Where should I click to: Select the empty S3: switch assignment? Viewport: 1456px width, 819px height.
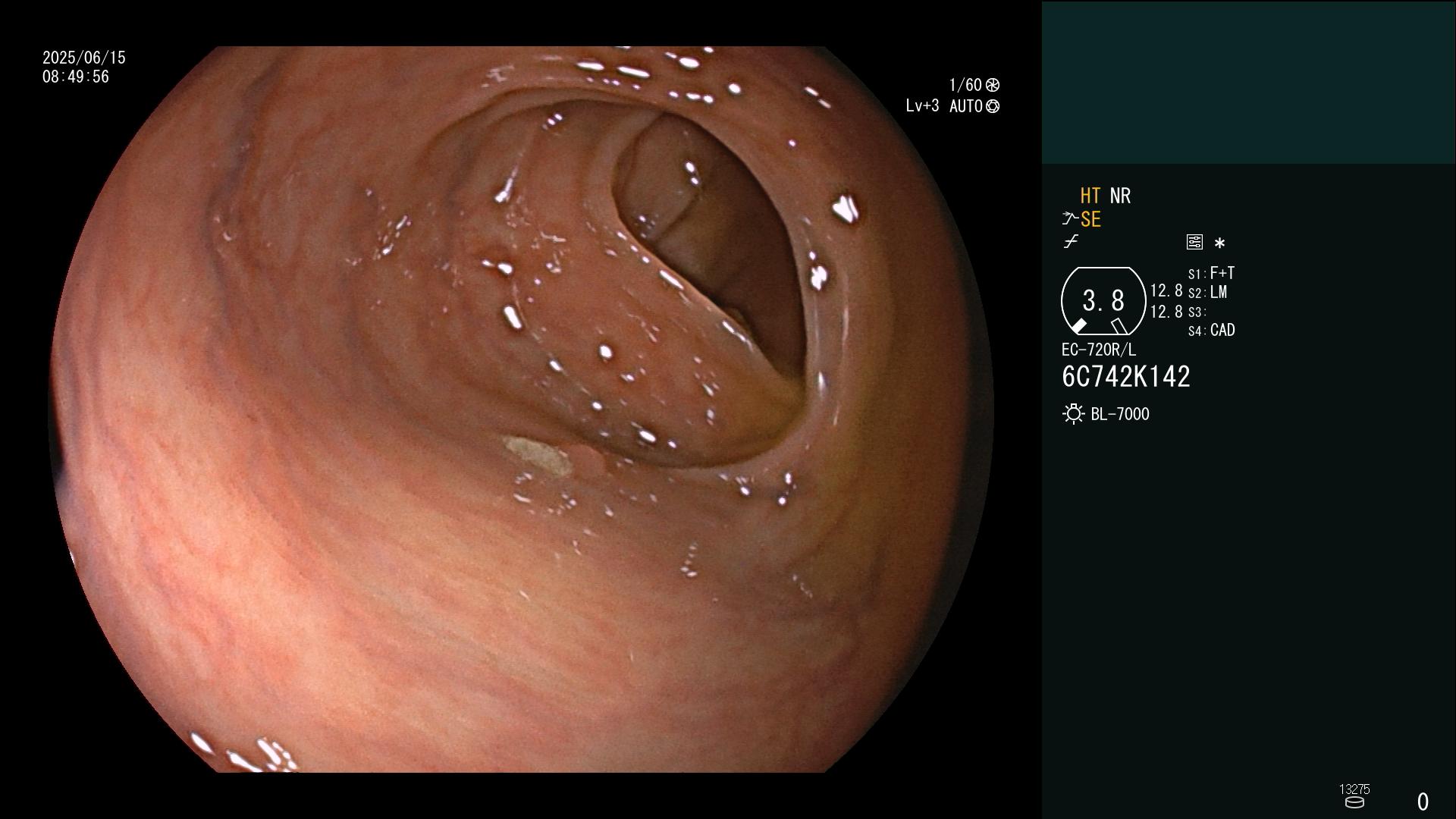click(1197, 312)
